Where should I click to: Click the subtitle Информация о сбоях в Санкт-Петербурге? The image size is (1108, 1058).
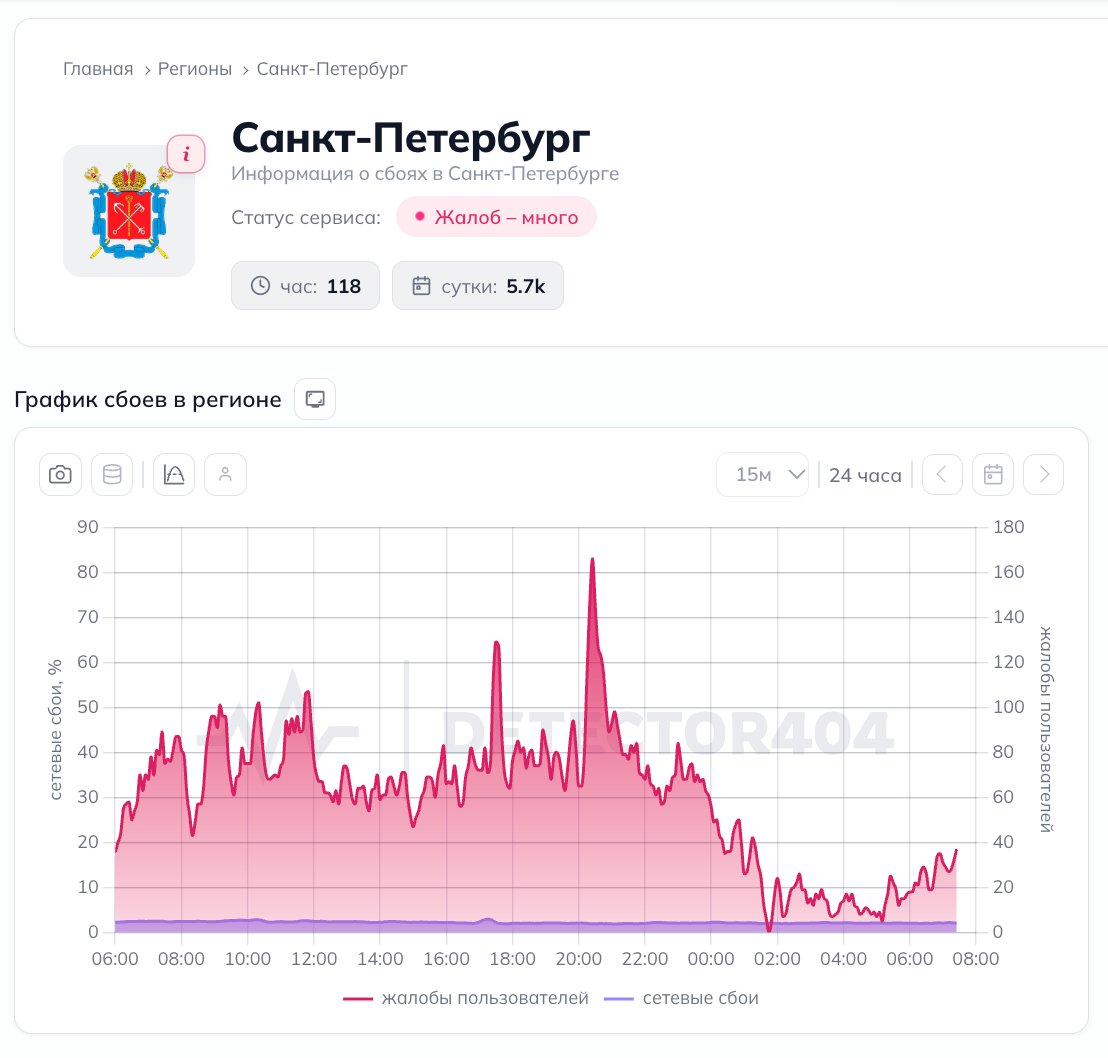coord(425,174)
